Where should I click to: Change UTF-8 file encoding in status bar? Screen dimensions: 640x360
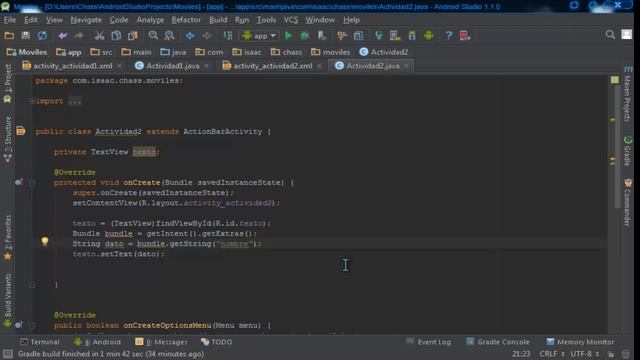584,354
